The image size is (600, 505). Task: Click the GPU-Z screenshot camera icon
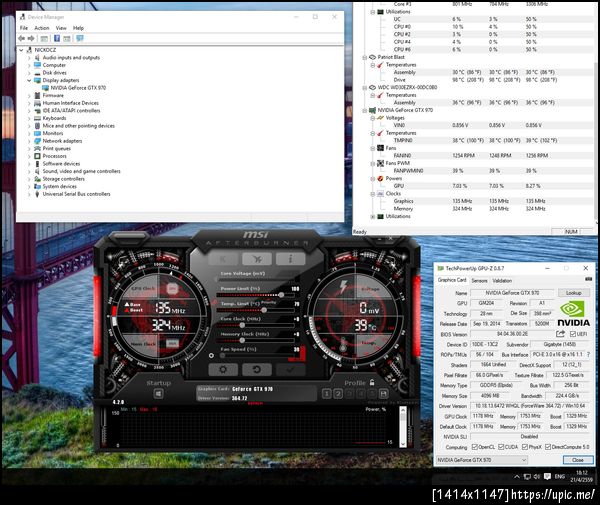pyautogui.click(x=589, y=280)
